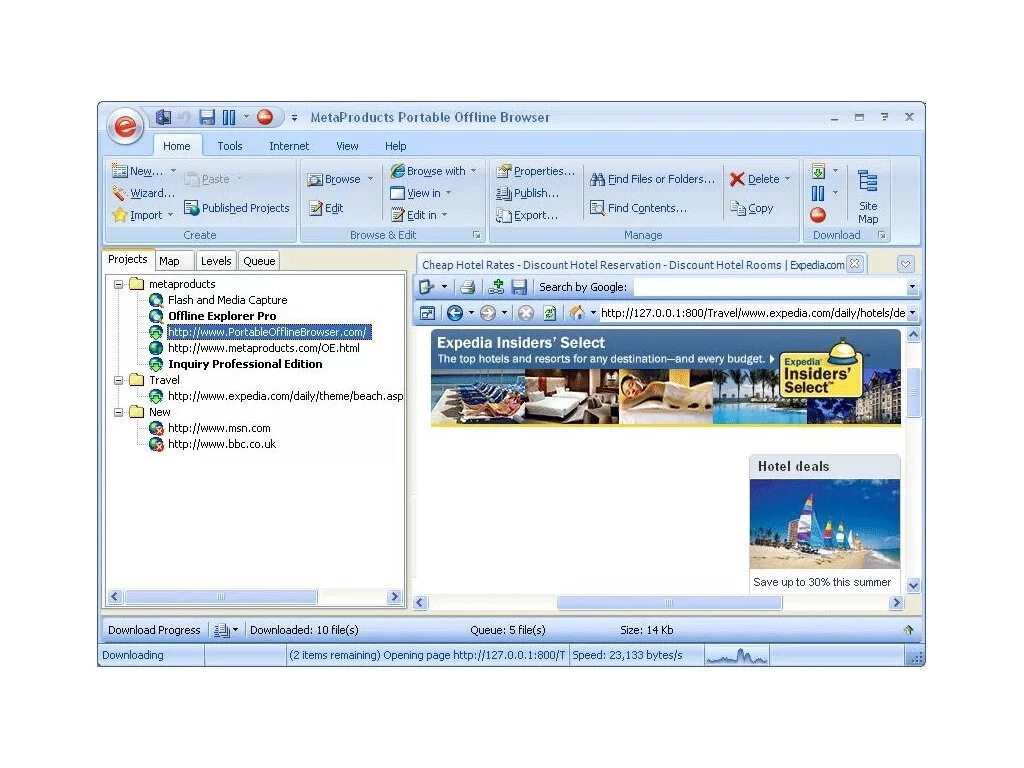The height and width of the screenshot is (768, 1024).
Task: Click the first quick access toolbar icon
Action: [x=163, y=117]
